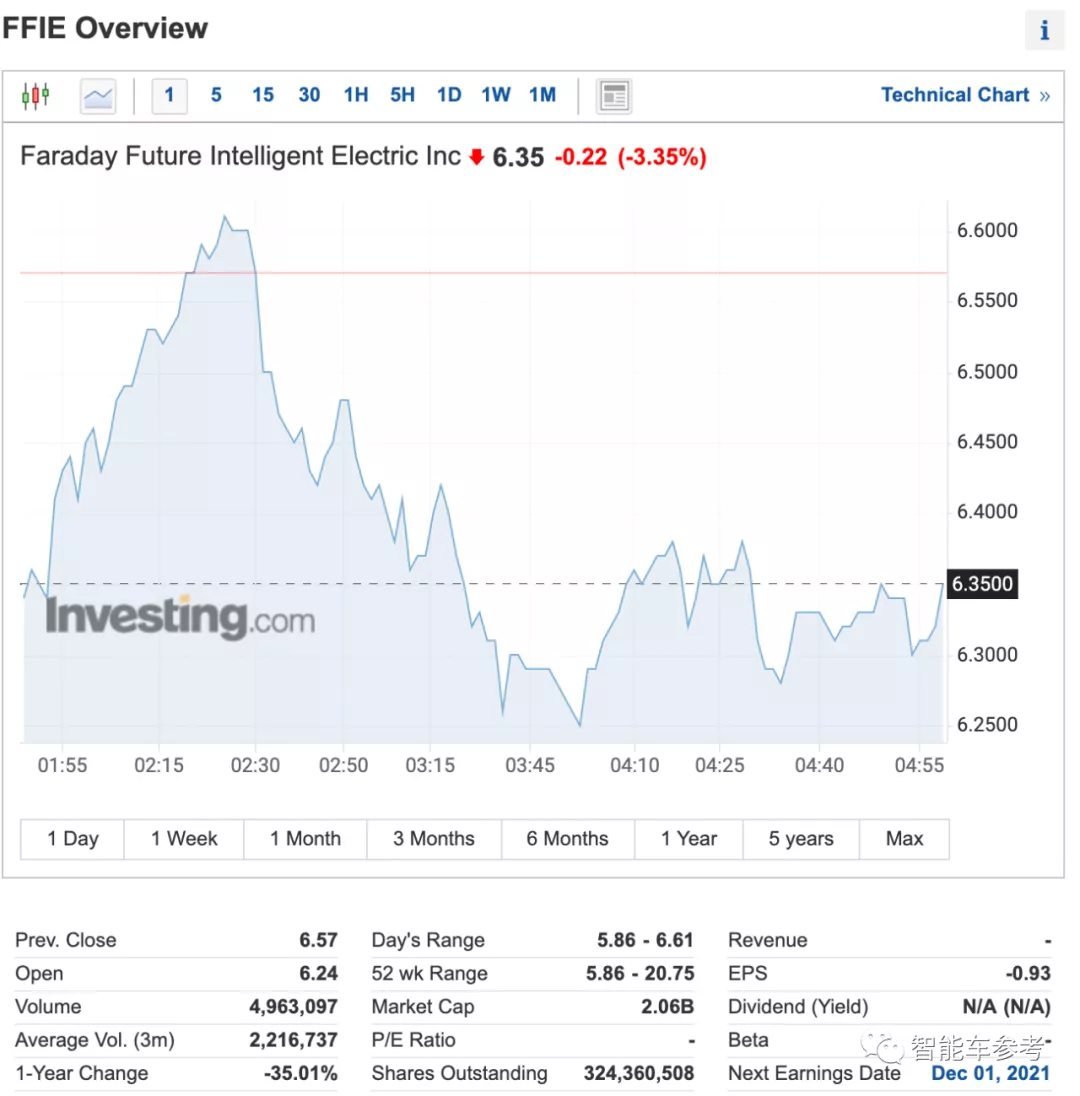Open the info icon beside FFIE Overview
The width and height of the screenshot is (1080, 1096).
point(1044,30)
